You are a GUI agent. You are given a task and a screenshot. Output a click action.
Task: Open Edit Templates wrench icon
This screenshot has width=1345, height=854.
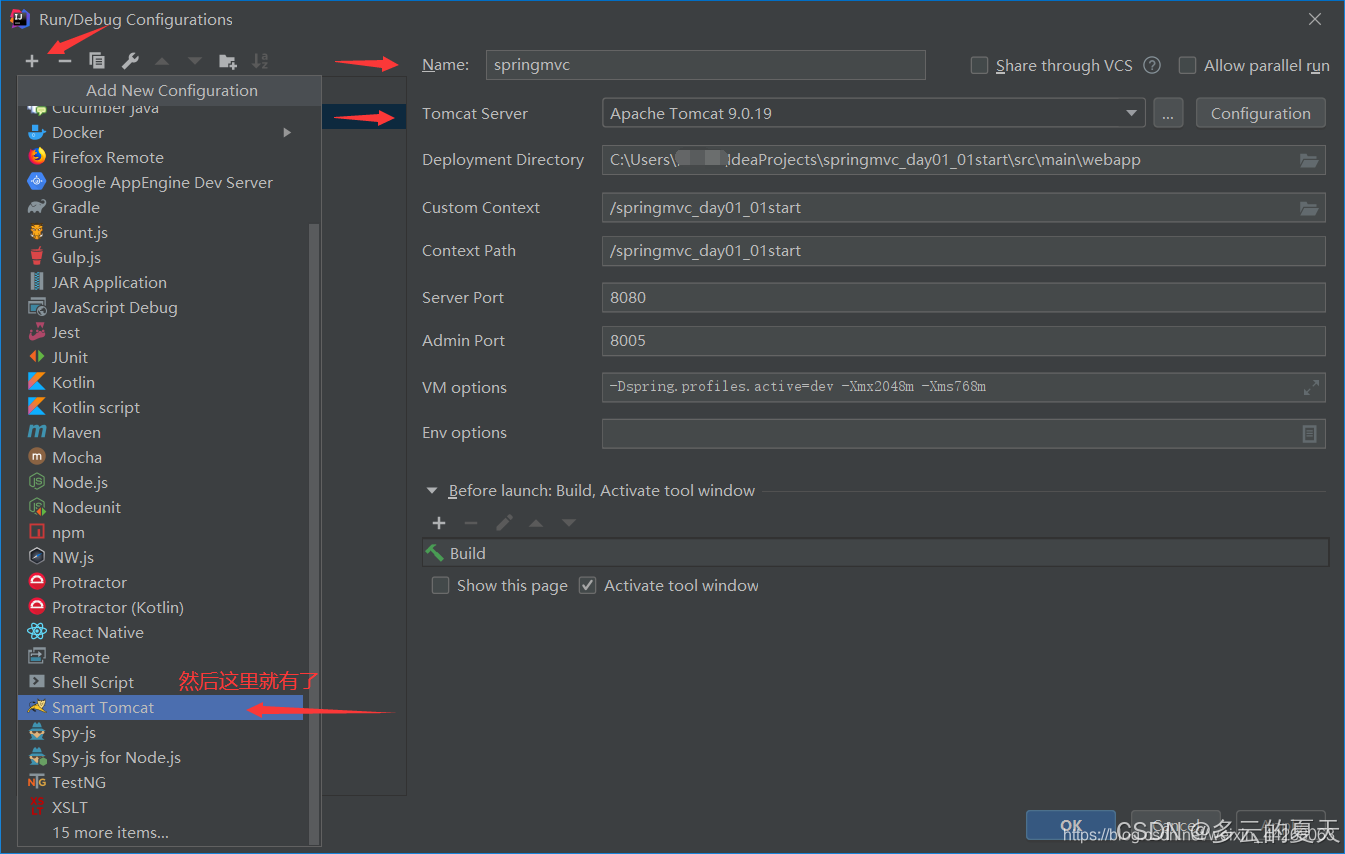(x=130, y=61)
